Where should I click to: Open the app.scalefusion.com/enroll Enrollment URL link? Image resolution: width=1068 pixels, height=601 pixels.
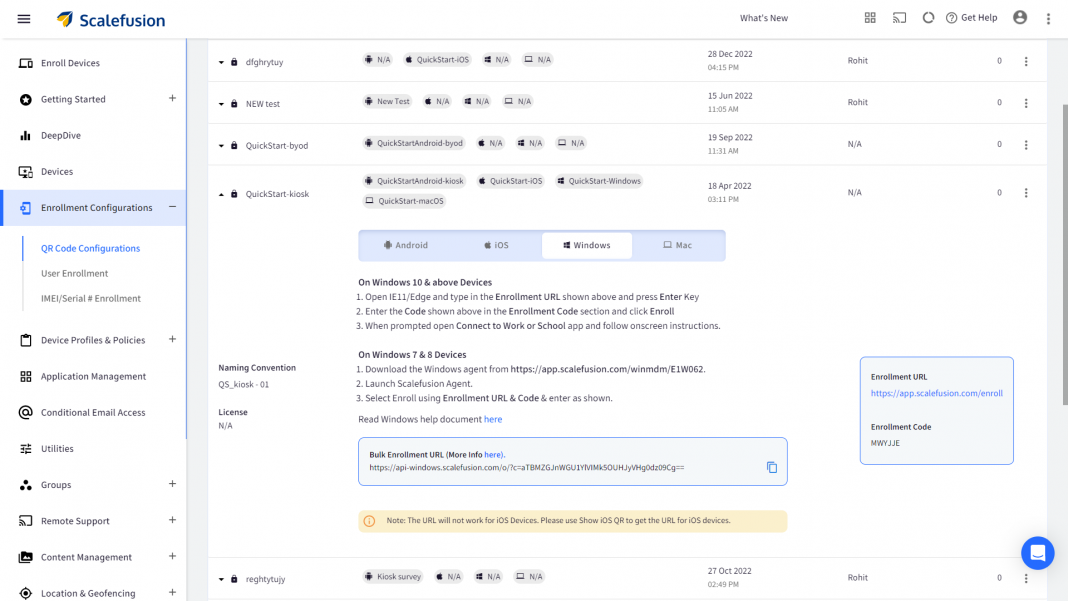[x=936, y=393]
